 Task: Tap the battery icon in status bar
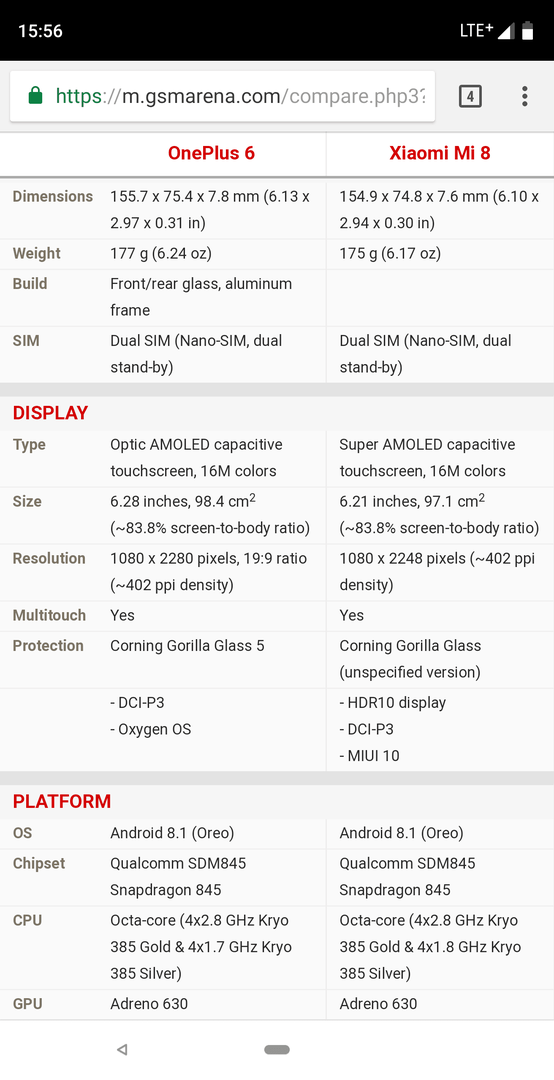pyautogui.click(x=528, y=31)
